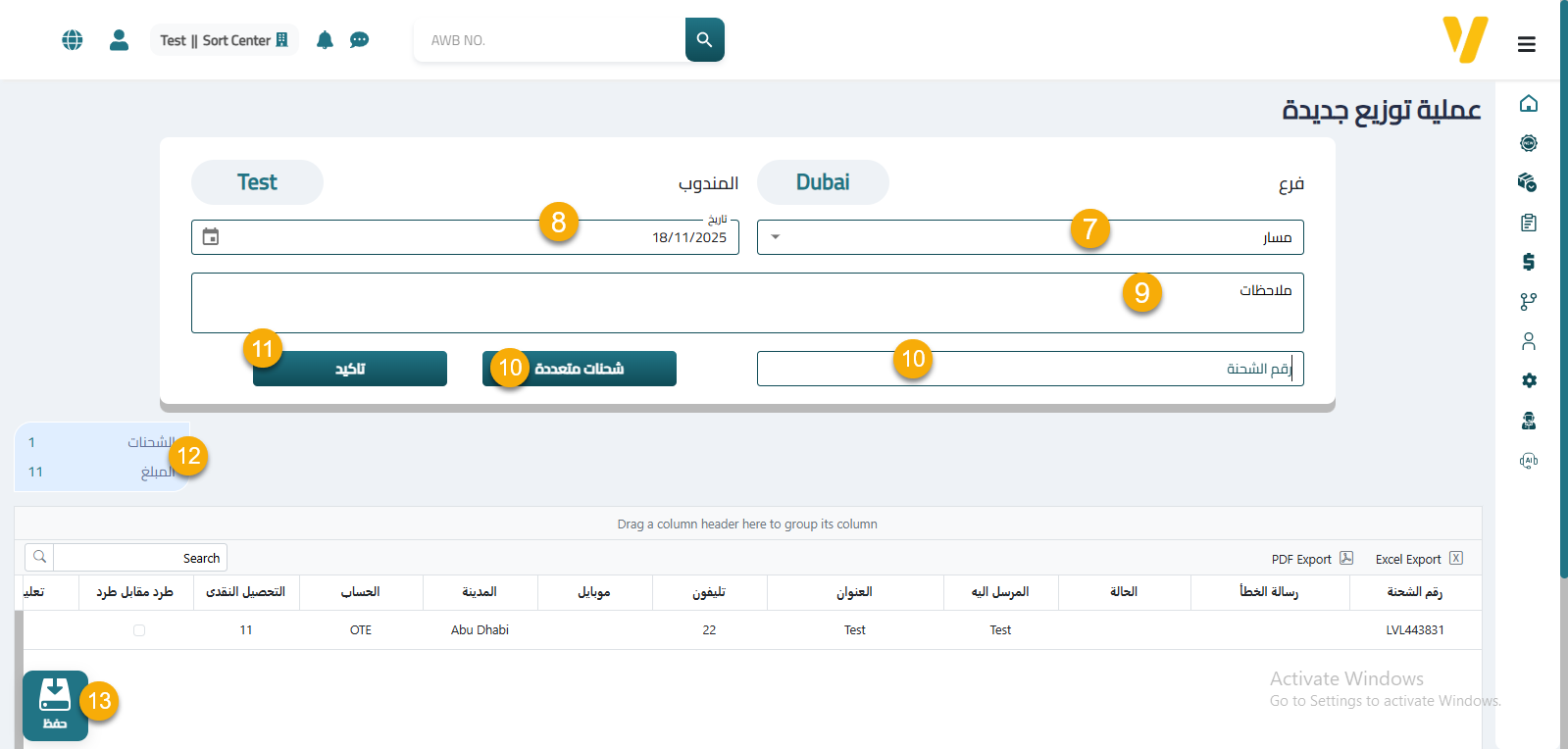Click the تاكيد confirm button
This screenshot has height=749, width=1568.
[x=350, y=369]
